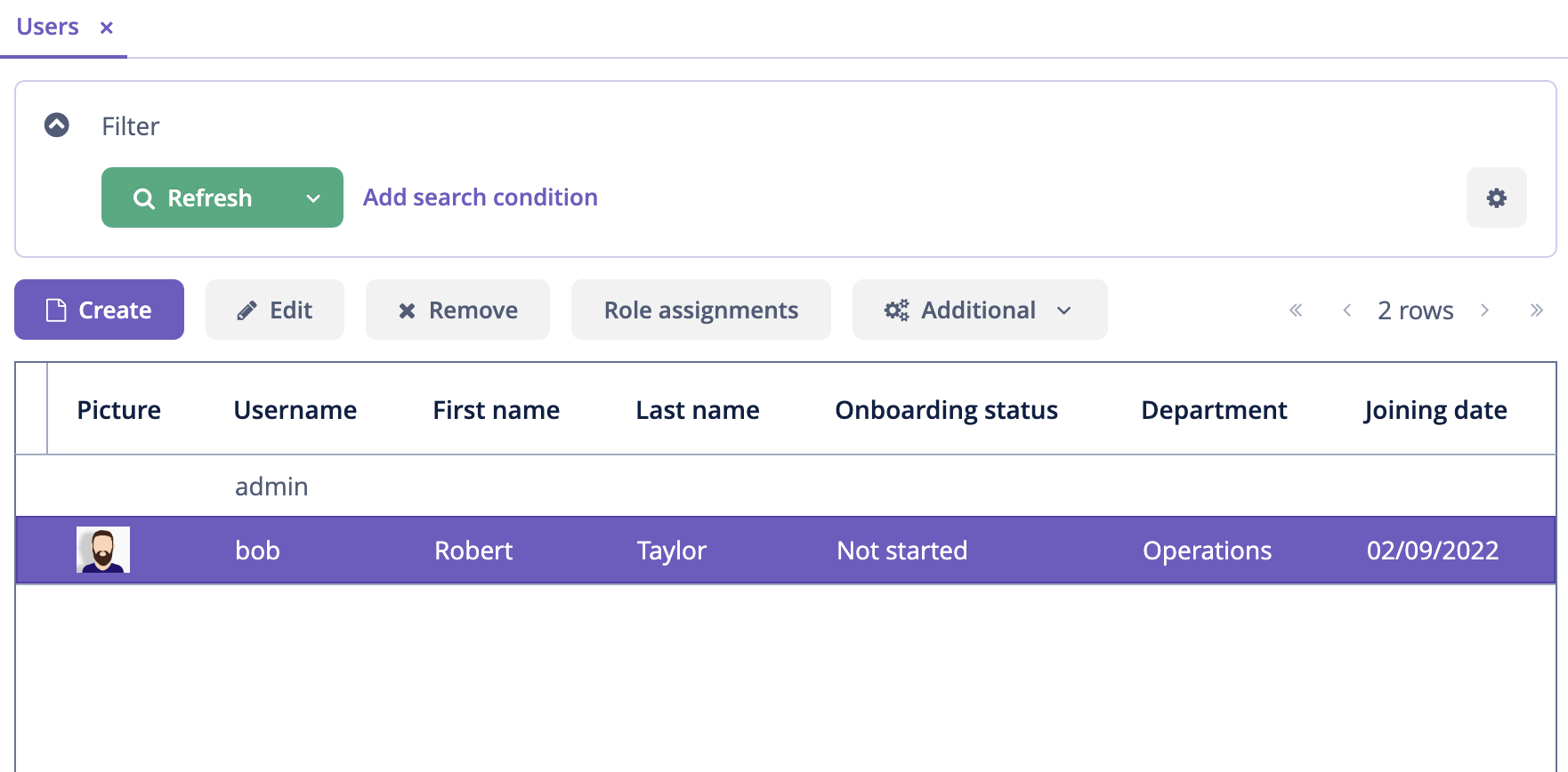Open filter settings gear icon

tap(1497, 197)
